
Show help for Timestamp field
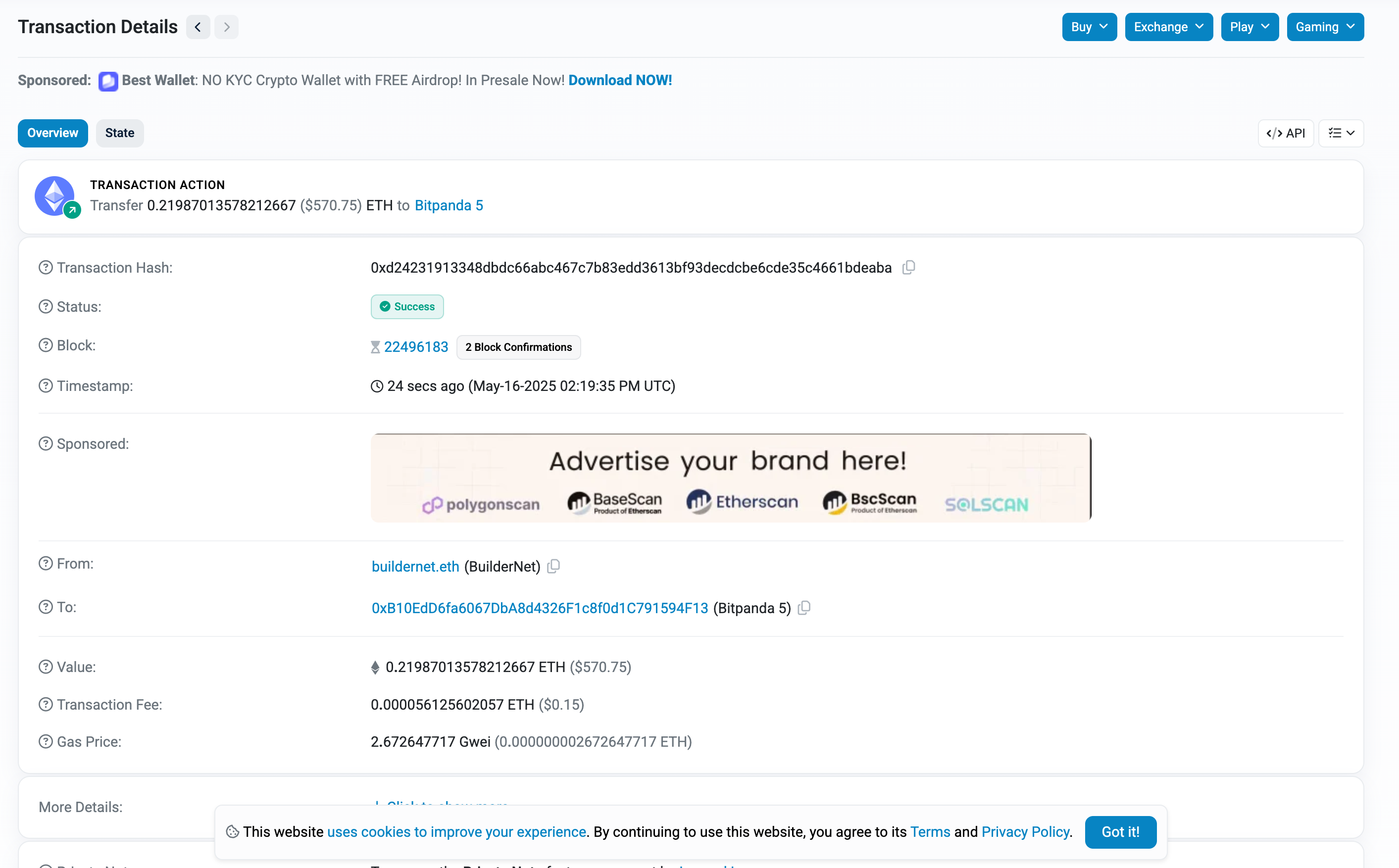(46, 386)
